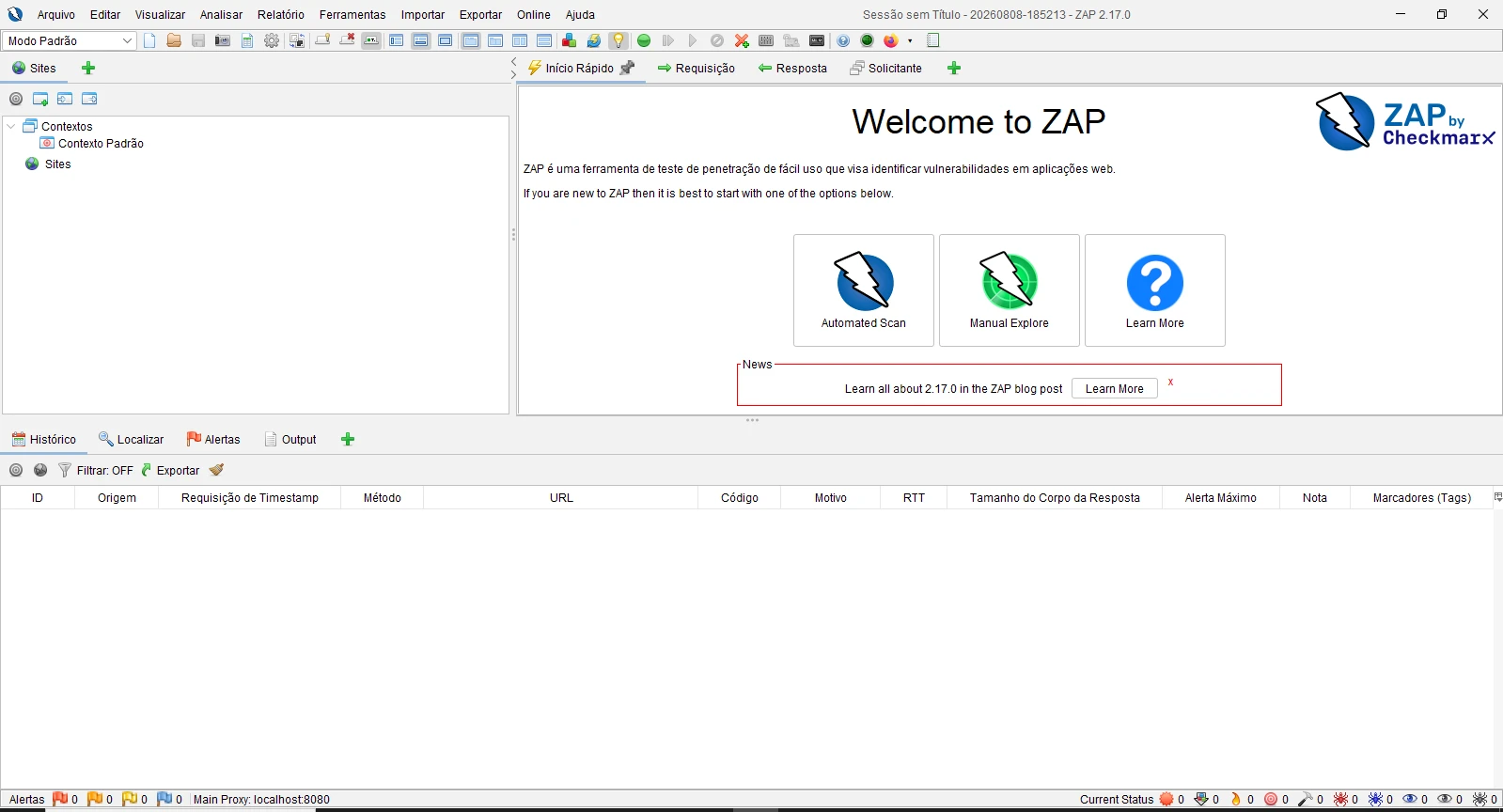
Task: Add a new tab after Solicitante
Action: point(954,68)
